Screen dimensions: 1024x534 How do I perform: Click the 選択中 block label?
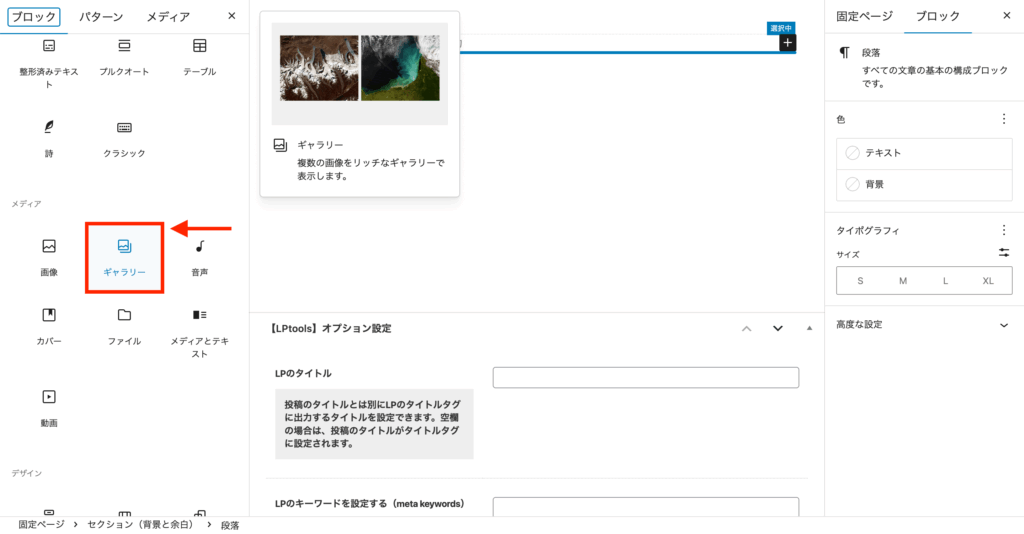[781, 28]
